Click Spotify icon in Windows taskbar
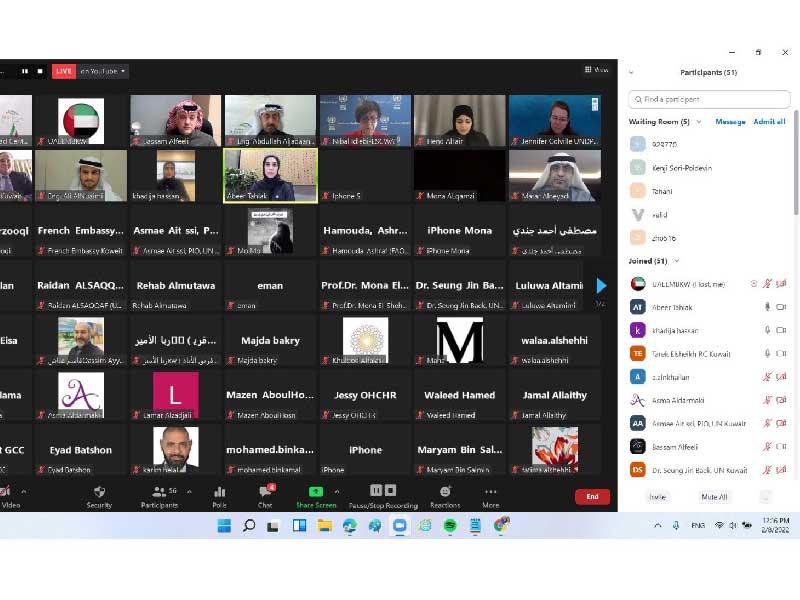 tap(450, 525)
